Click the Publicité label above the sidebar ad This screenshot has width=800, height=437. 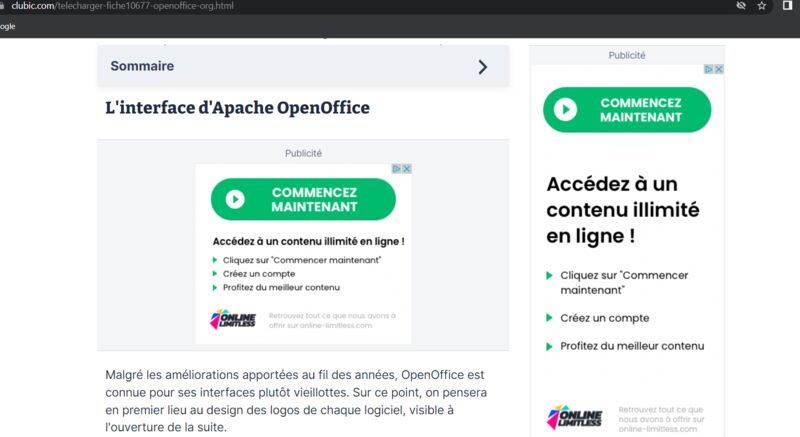pos(627,55)
